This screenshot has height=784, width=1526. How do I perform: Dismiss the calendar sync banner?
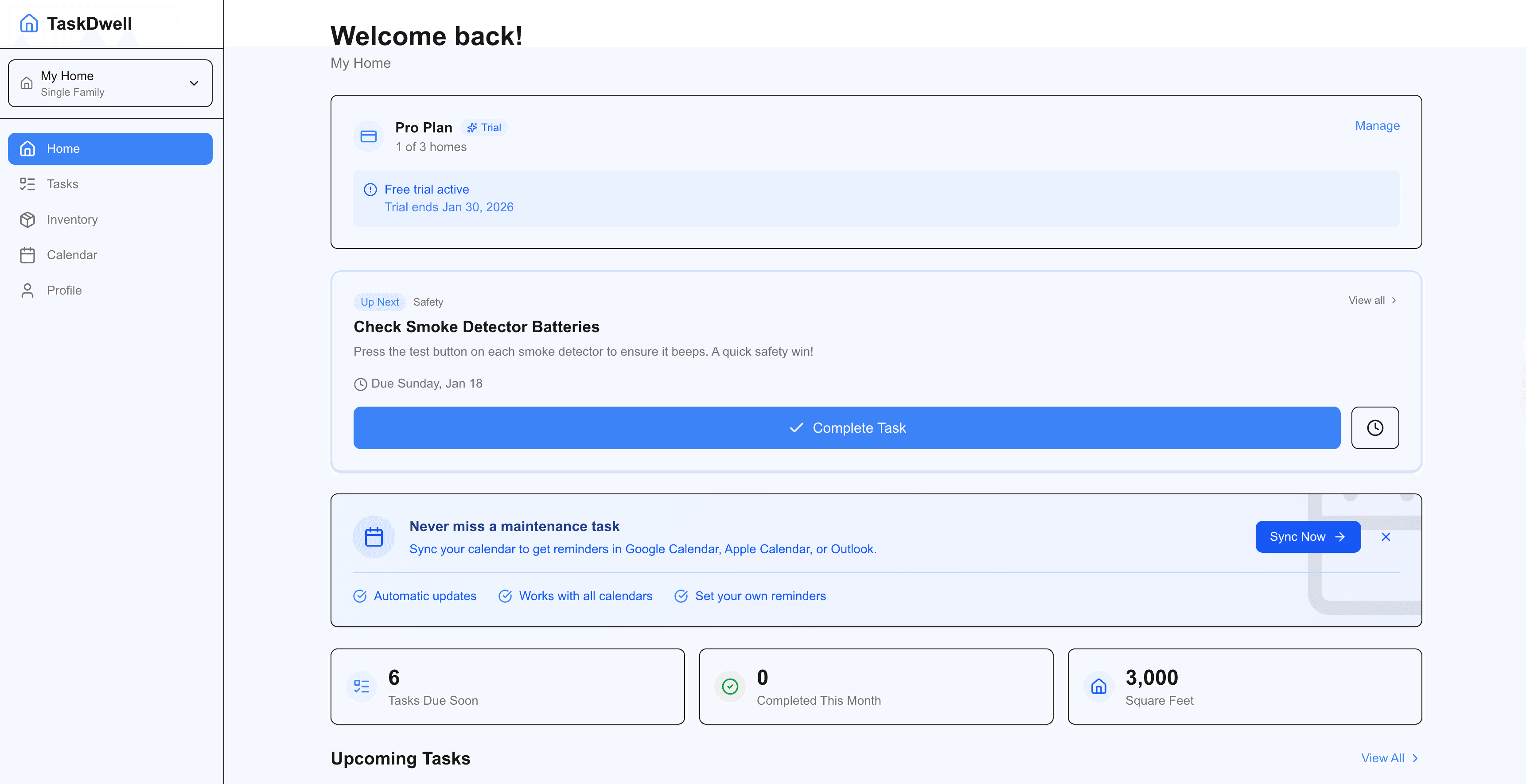pos(1386,536)
